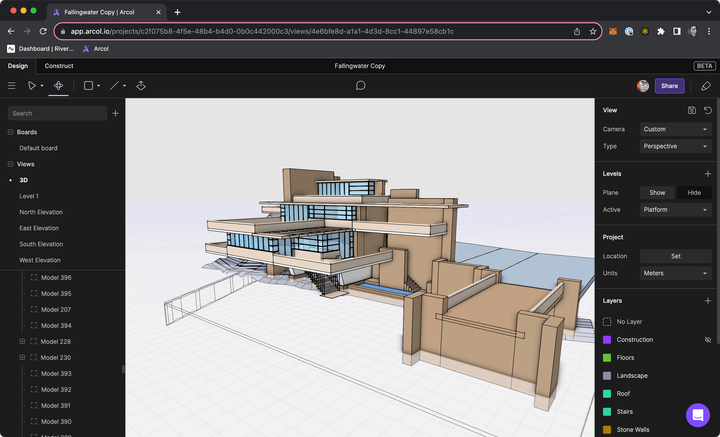This screenshot has height=437, width=720.
Task: Click the user avatar beside Share
Action: [x=643, y=86]
